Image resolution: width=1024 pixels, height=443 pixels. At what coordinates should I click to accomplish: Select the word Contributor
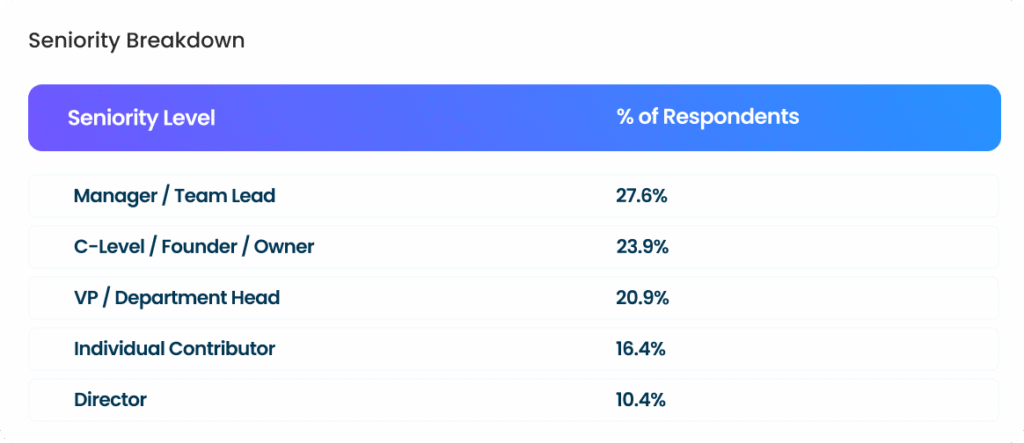(x=224, y=349)
